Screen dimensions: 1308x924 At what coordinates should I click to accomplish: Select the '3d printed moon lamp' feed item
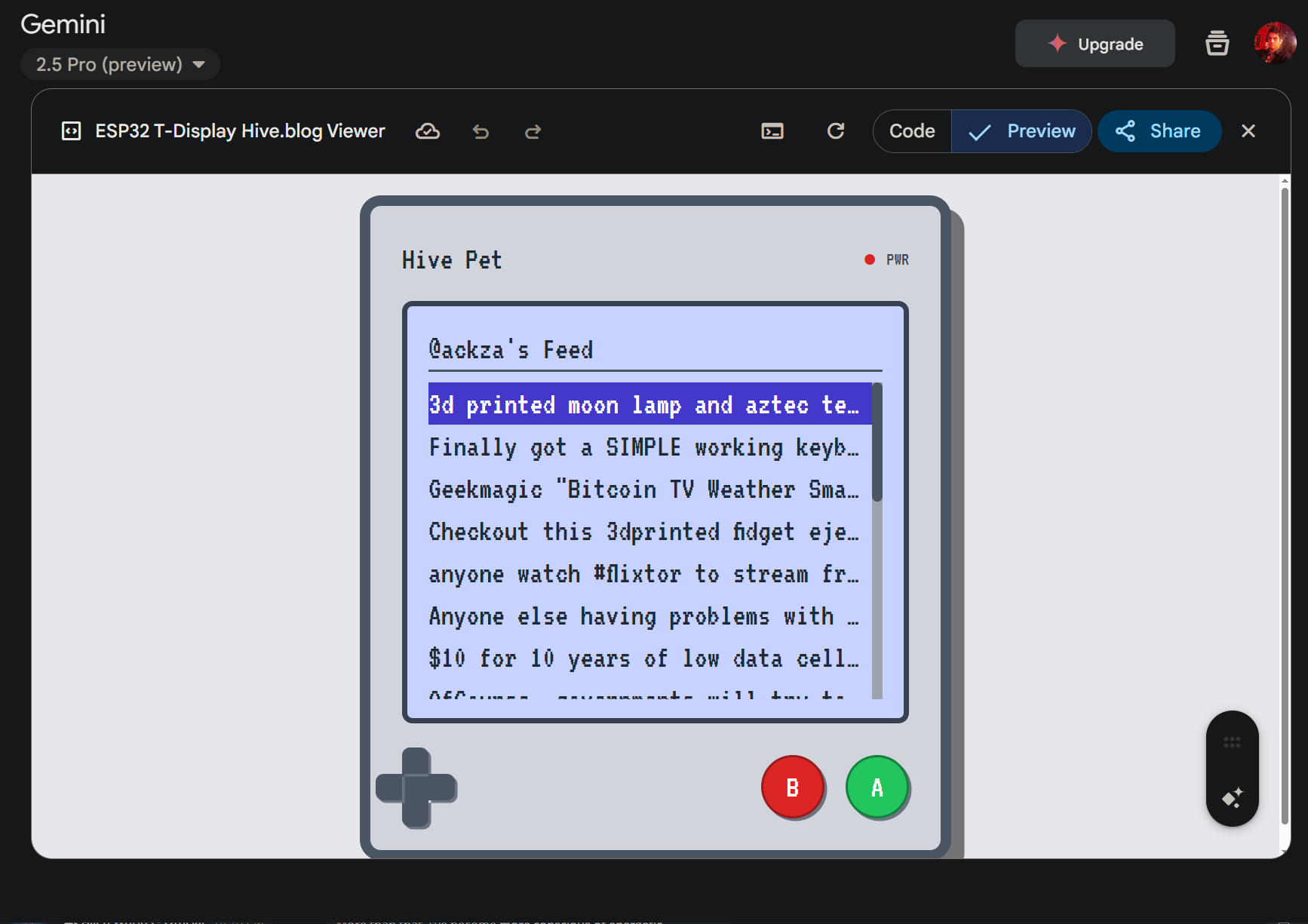point(649,404)
